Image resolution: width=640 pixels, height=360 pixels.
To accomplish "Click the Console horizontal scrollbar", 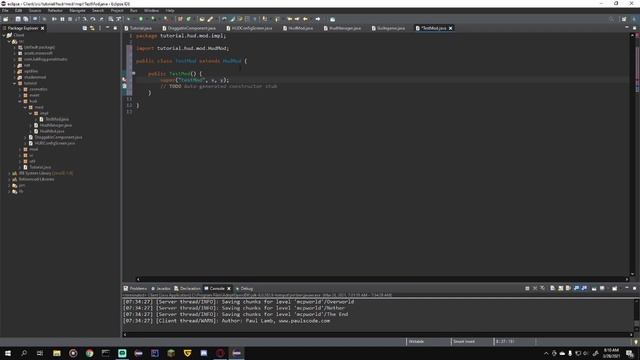I will click(378, 335).
